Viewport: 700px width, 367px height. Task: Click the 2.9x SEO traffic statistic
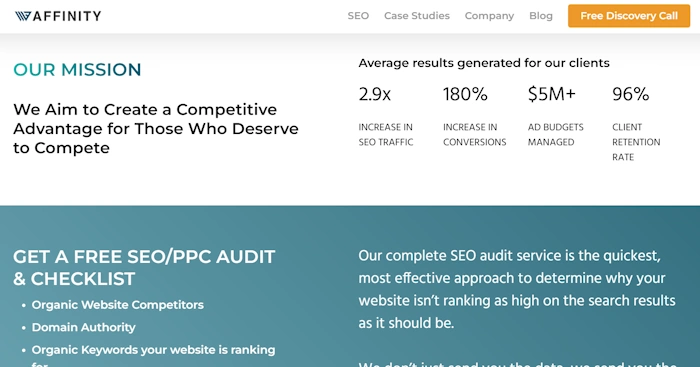375,94
